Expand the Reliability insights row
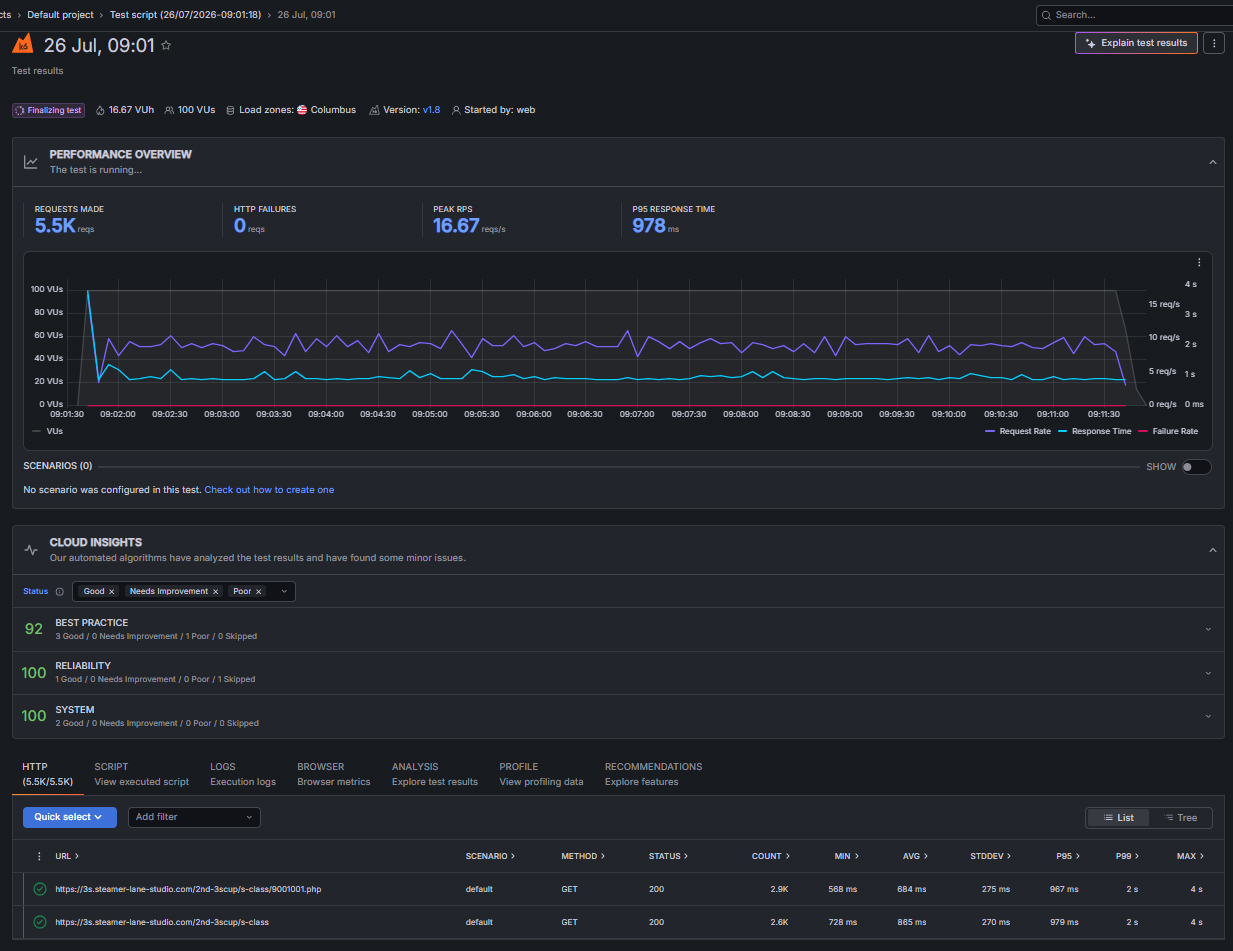This screenshot has height=951, width=1233. point(1208,673)
